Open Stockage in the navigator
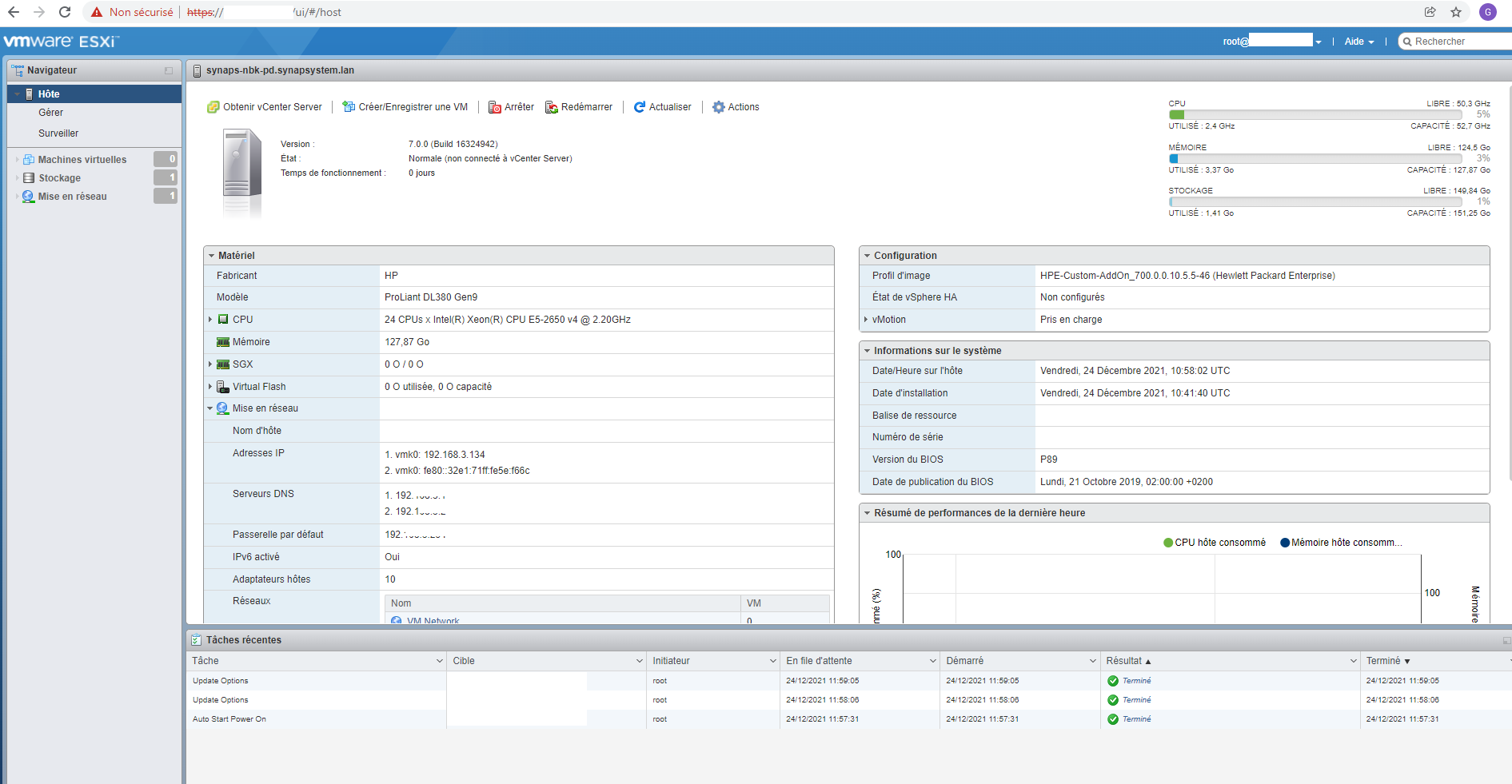This screenshot has width=1512, height=784. coord(60,178)
